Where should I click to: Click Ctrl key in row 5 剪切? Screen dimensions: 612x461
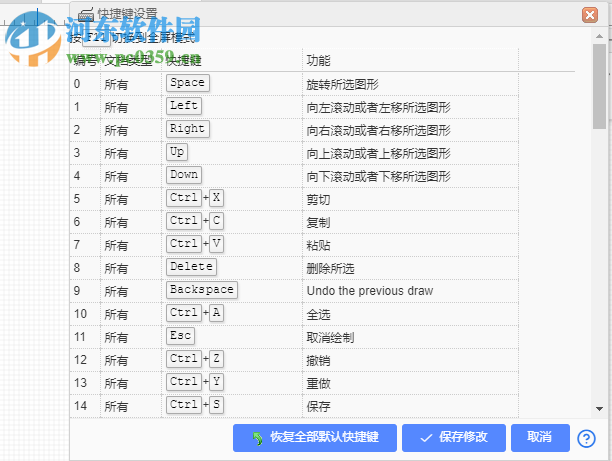pyautogui.click(x=184, y=198)
